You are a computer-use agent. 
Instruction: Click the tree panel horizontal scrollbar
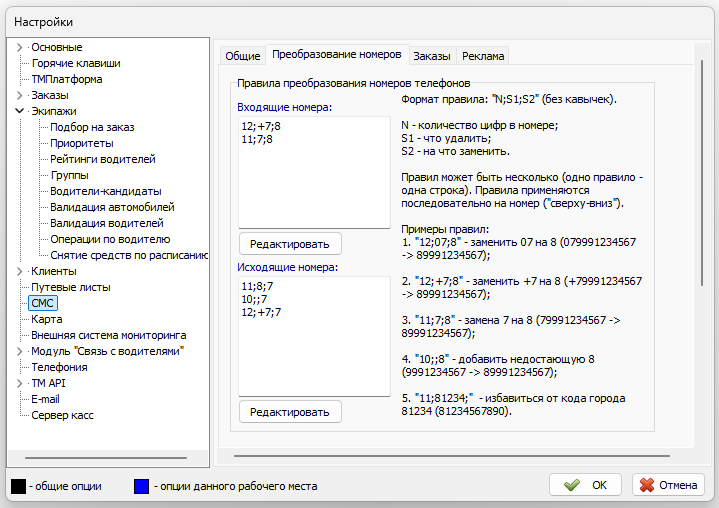pos(106,458)
